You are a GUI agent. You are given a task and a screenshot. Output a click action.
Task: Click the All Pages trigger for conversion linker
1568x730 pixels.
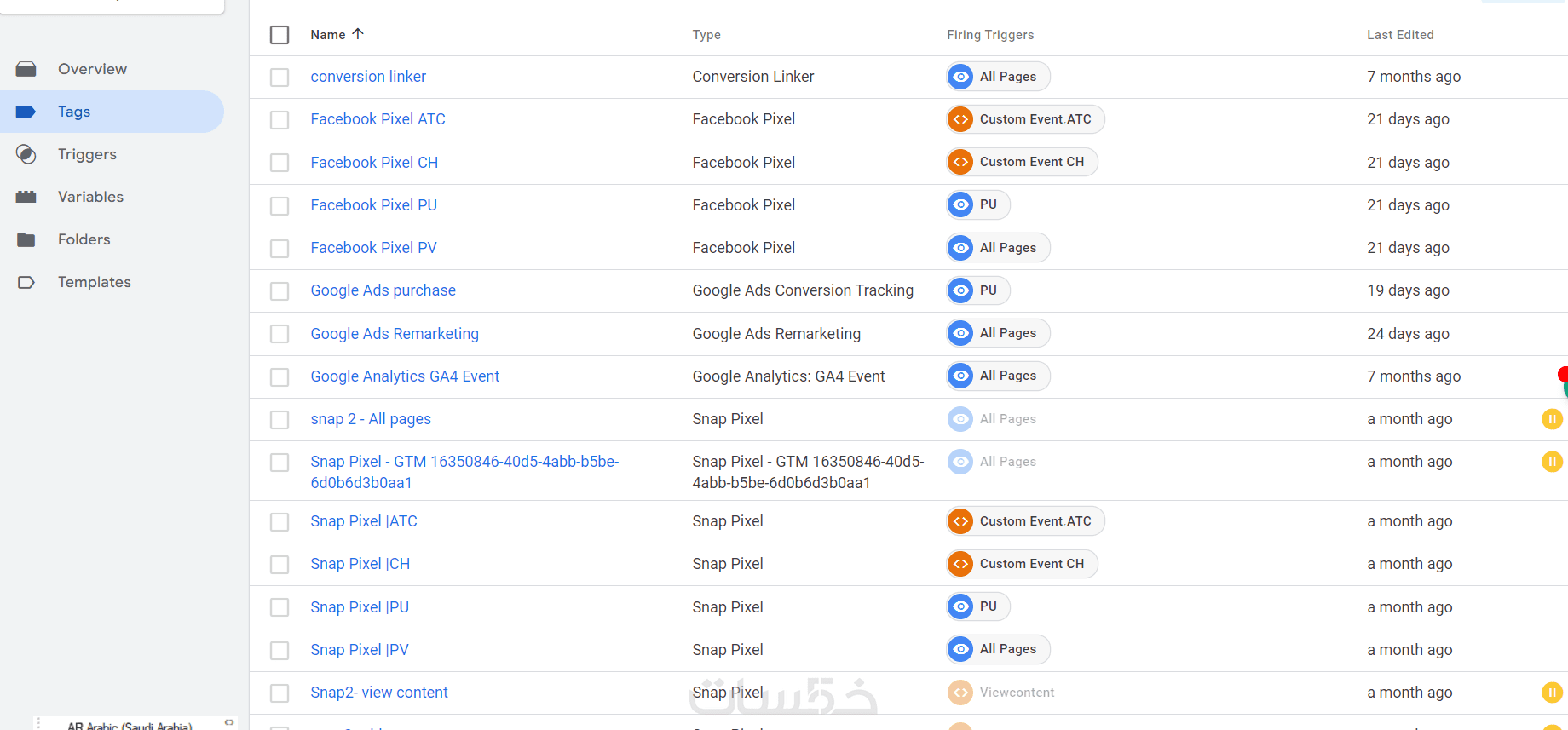pos(998,77)
